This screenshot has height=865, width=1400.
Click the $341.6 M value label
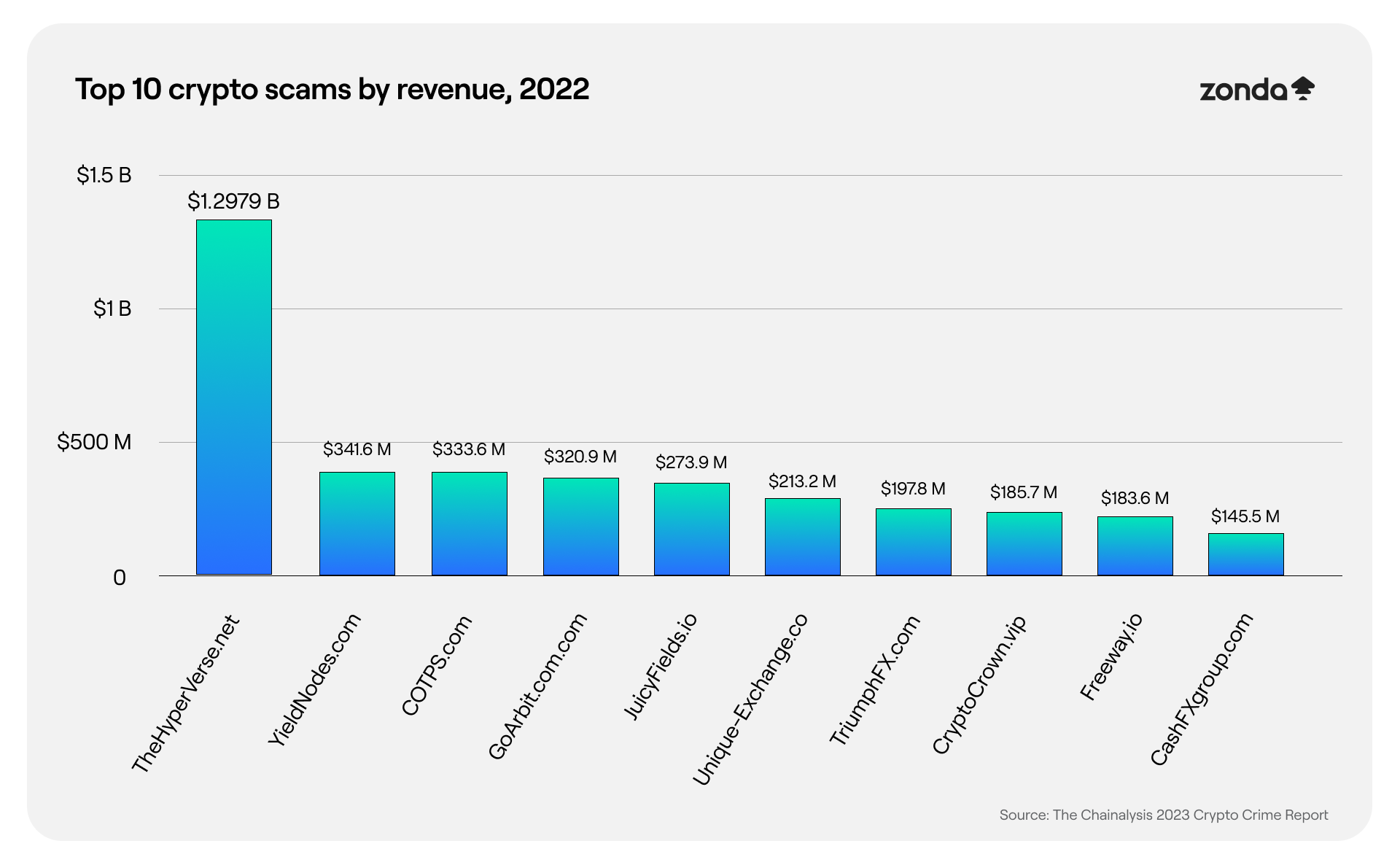click(357, 449)
